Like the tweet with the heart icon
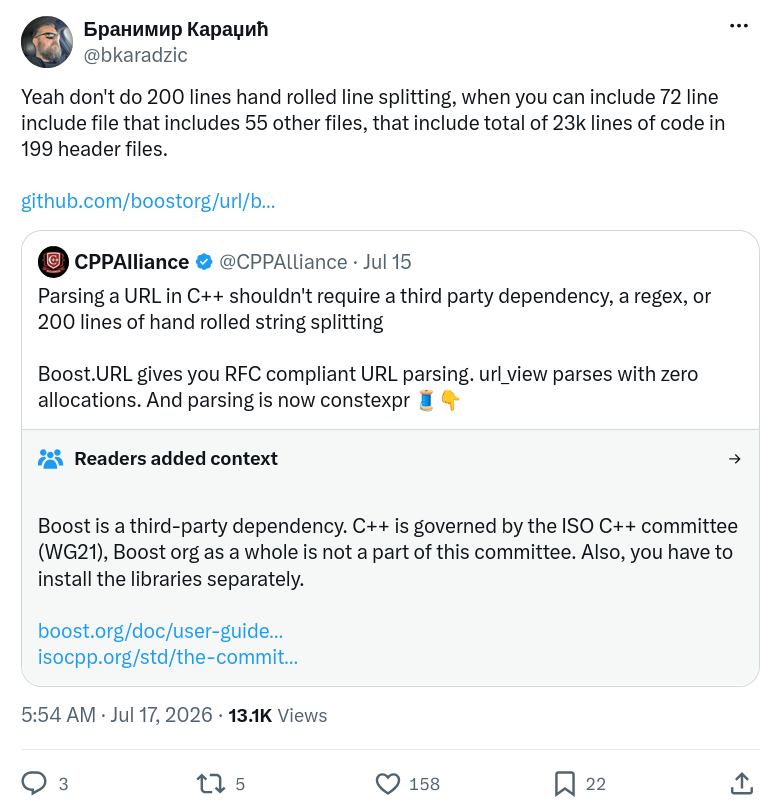Screen dimensions: 774x811 coord(388,783)
